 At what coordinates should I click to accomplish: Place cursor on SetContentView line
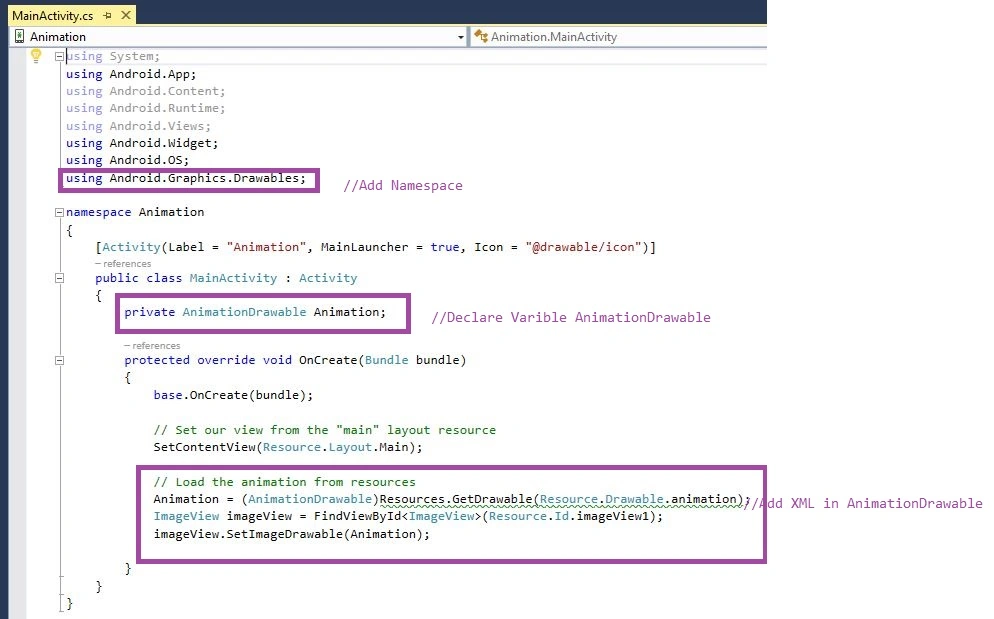coord(288,447)
